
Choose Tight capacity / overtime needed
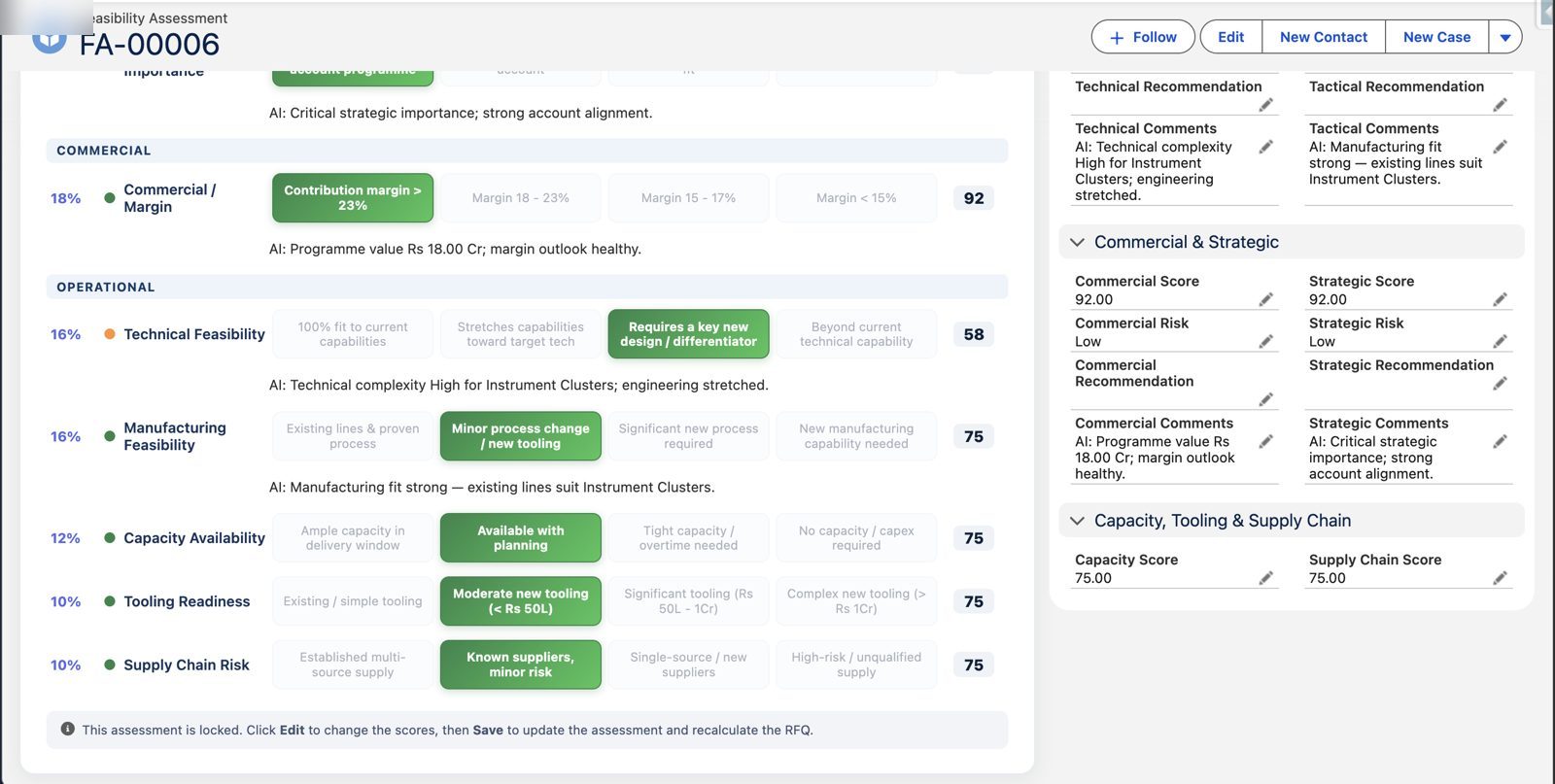pos(688,538)
